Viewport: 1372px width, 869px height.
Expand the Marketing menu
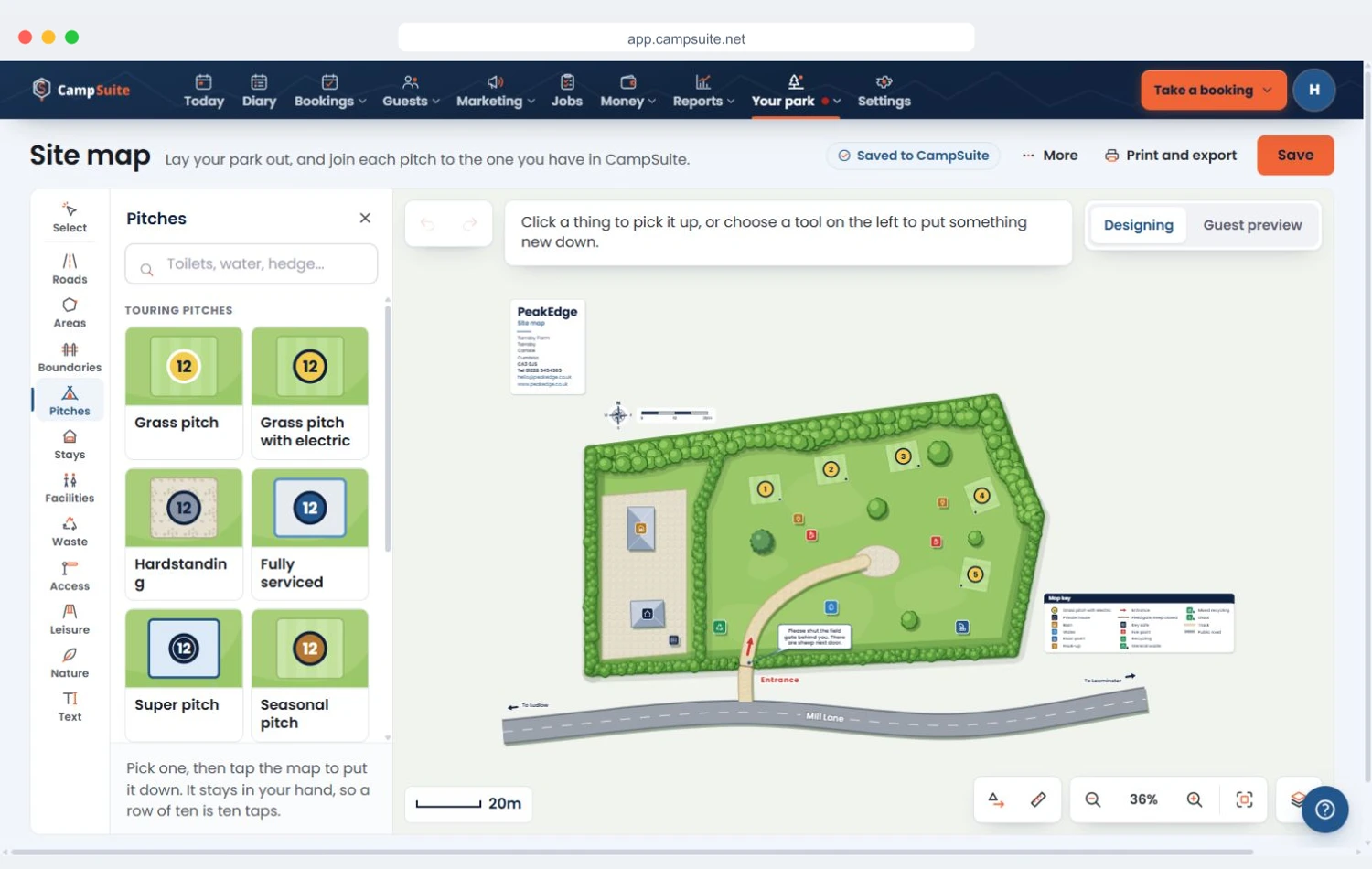(x=495, y=91)
